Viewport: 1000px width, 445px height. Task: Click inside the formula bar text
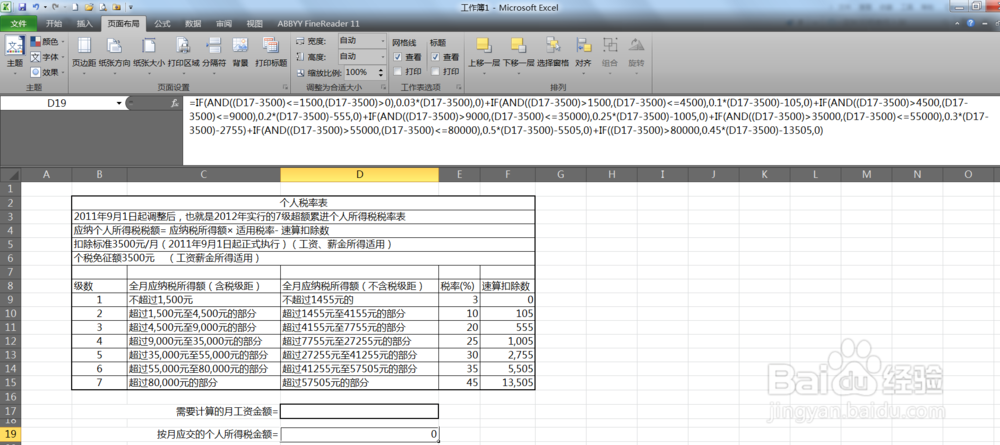coord(590,117)
